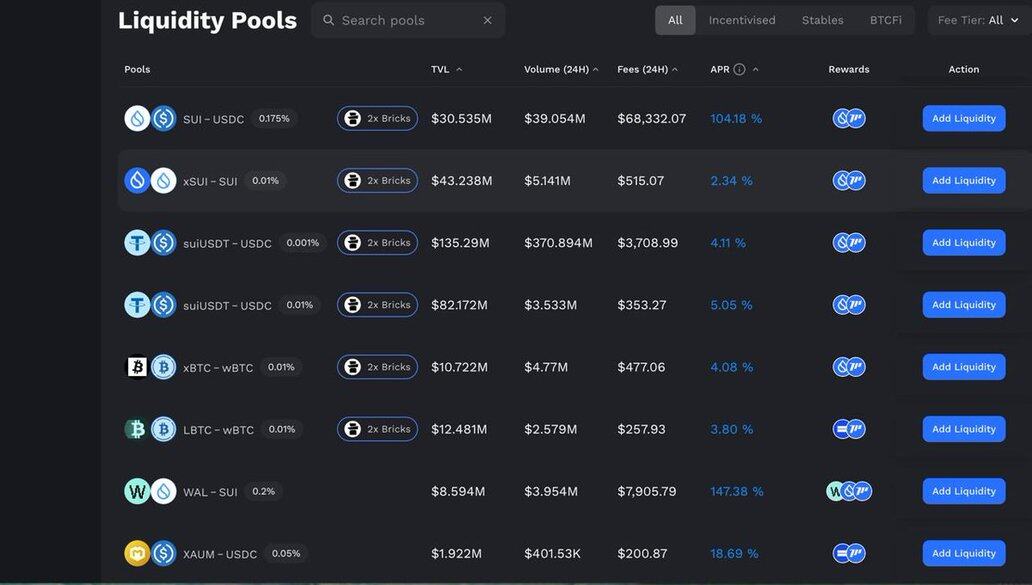Click the xBTC–wBTC pool token pair icon
The height and width of the screenshot is (585, 1032).
(150, 367)
